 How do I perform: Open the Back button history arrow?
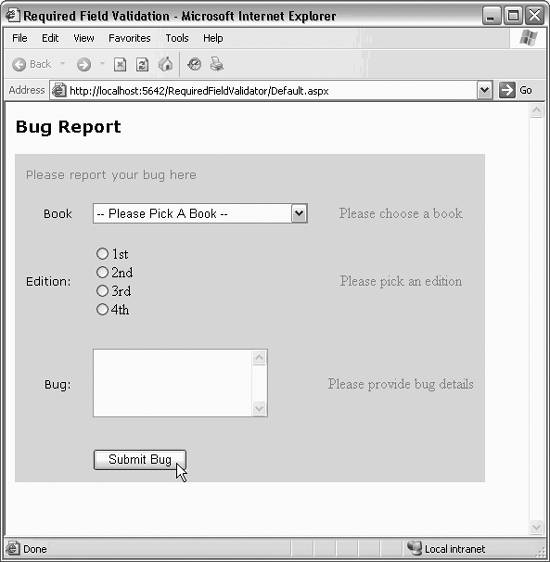pyautogui.click(x=62, y=64)
